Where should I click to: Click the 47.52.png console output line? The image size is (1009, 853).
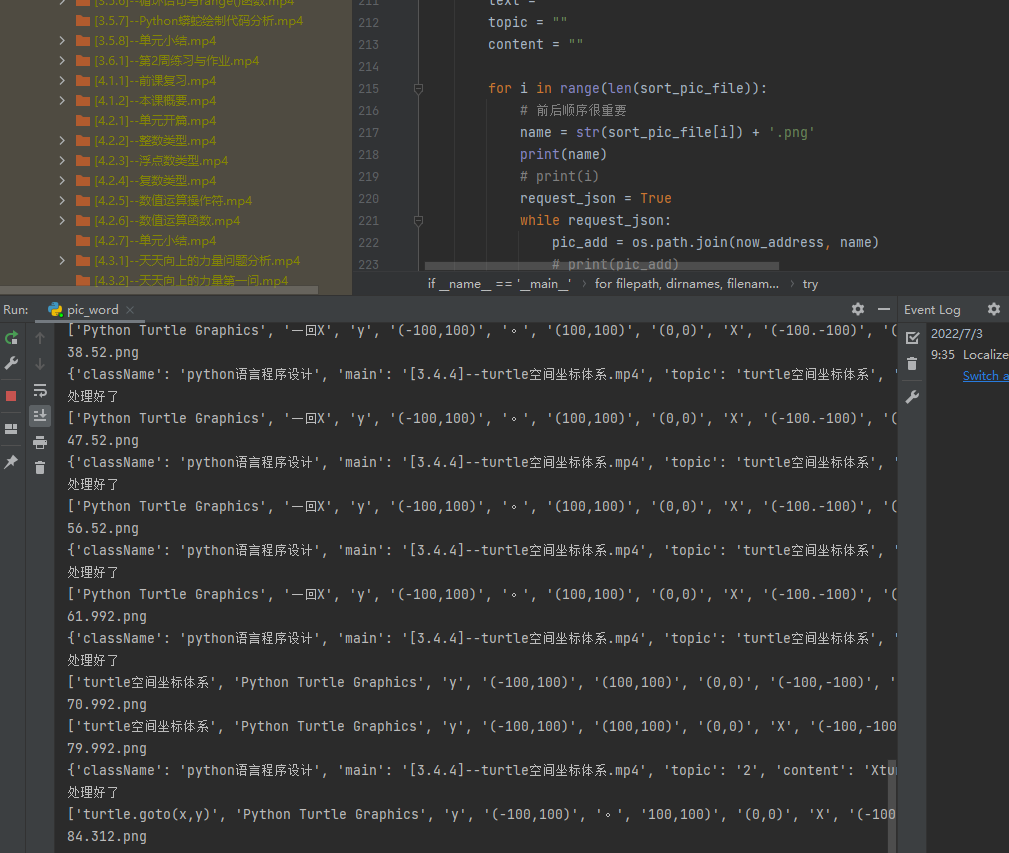(103, 441)
